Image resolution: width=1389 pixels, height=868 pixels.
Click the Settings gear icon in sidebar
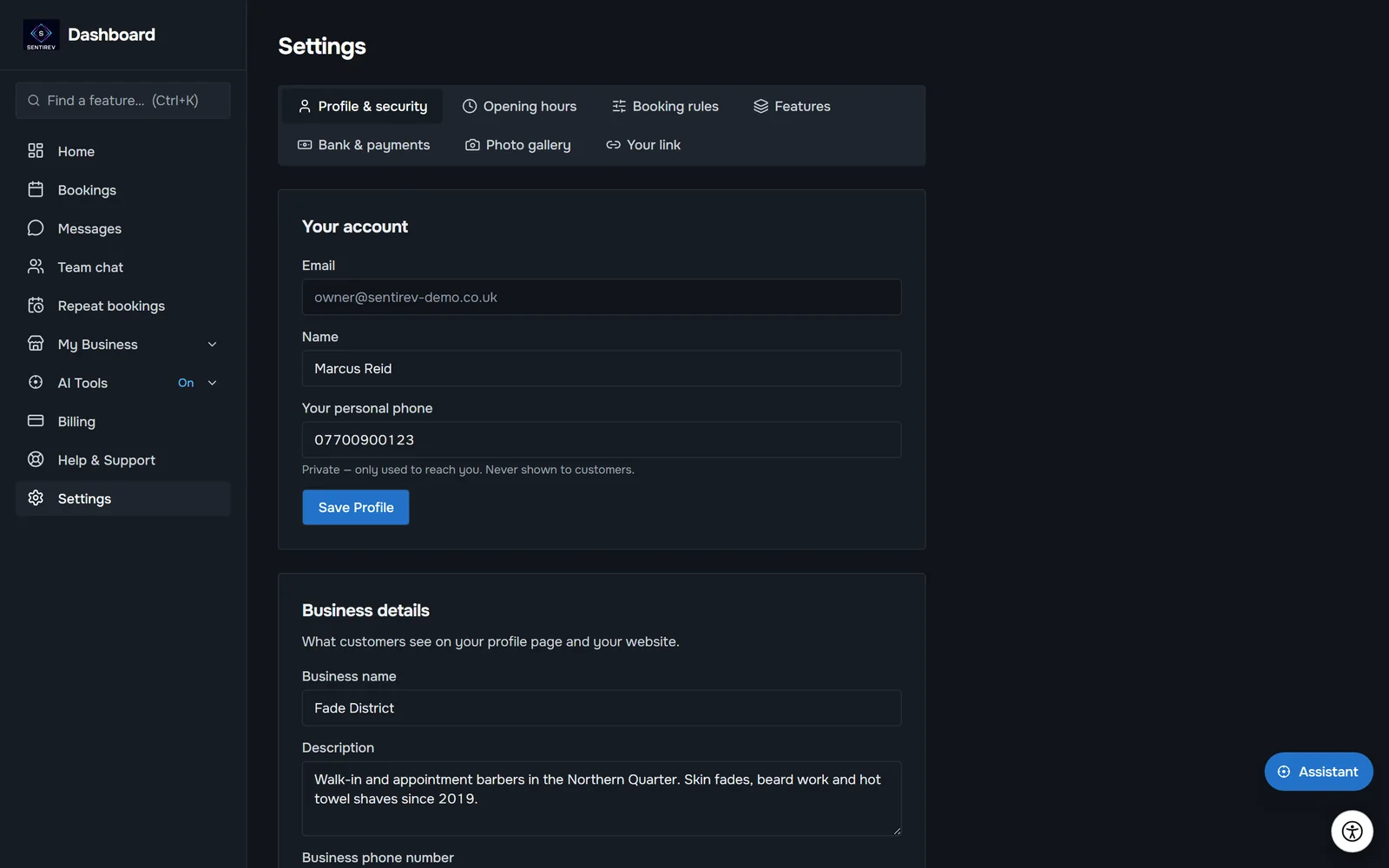click(36, 498)
